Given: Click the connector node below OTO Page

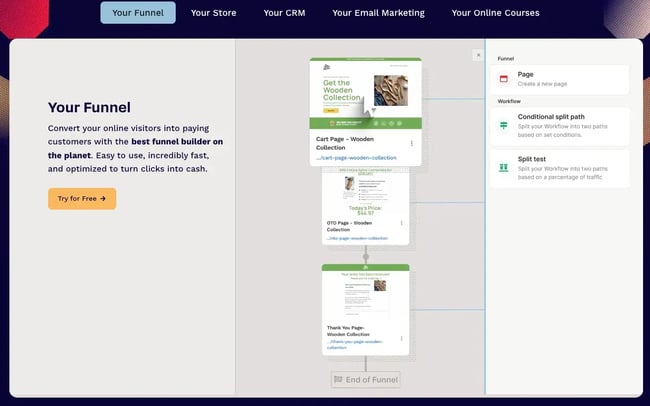Looking at the screenshot, I should pos(366,257).
